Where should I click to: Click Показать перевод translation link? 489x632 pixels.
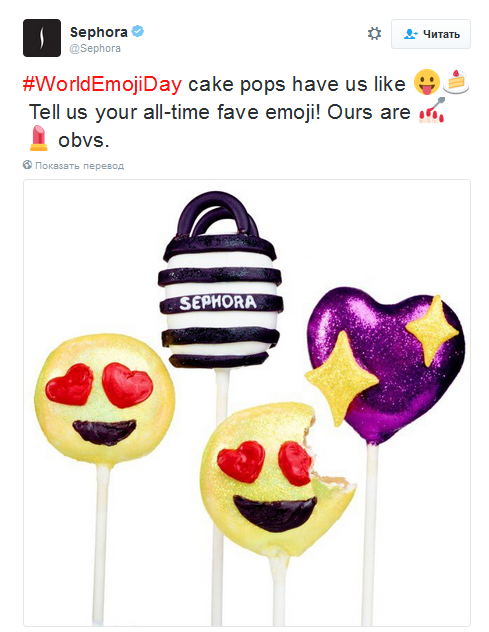[79, 166]
